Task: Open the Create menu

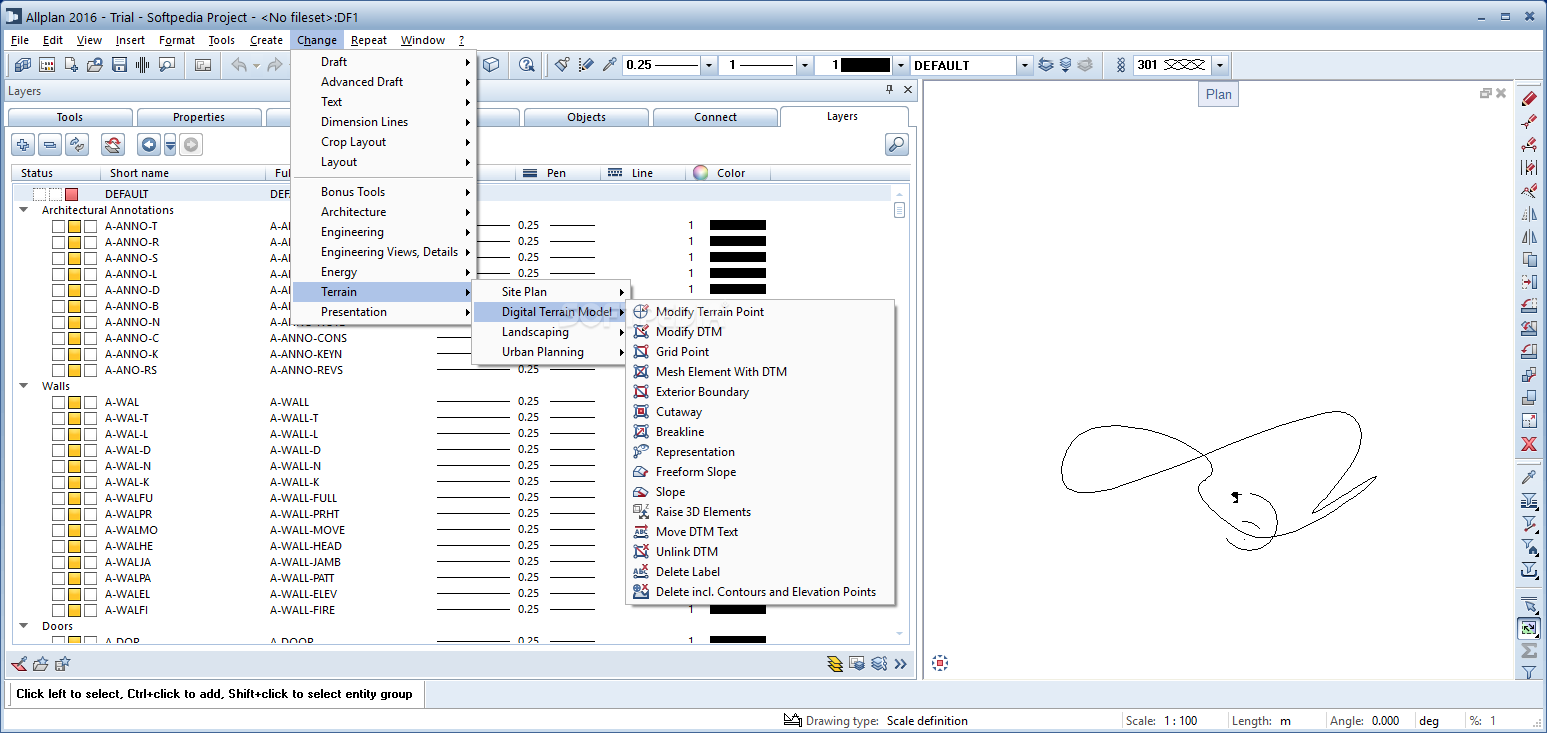Action: click(x=266, y=40)
